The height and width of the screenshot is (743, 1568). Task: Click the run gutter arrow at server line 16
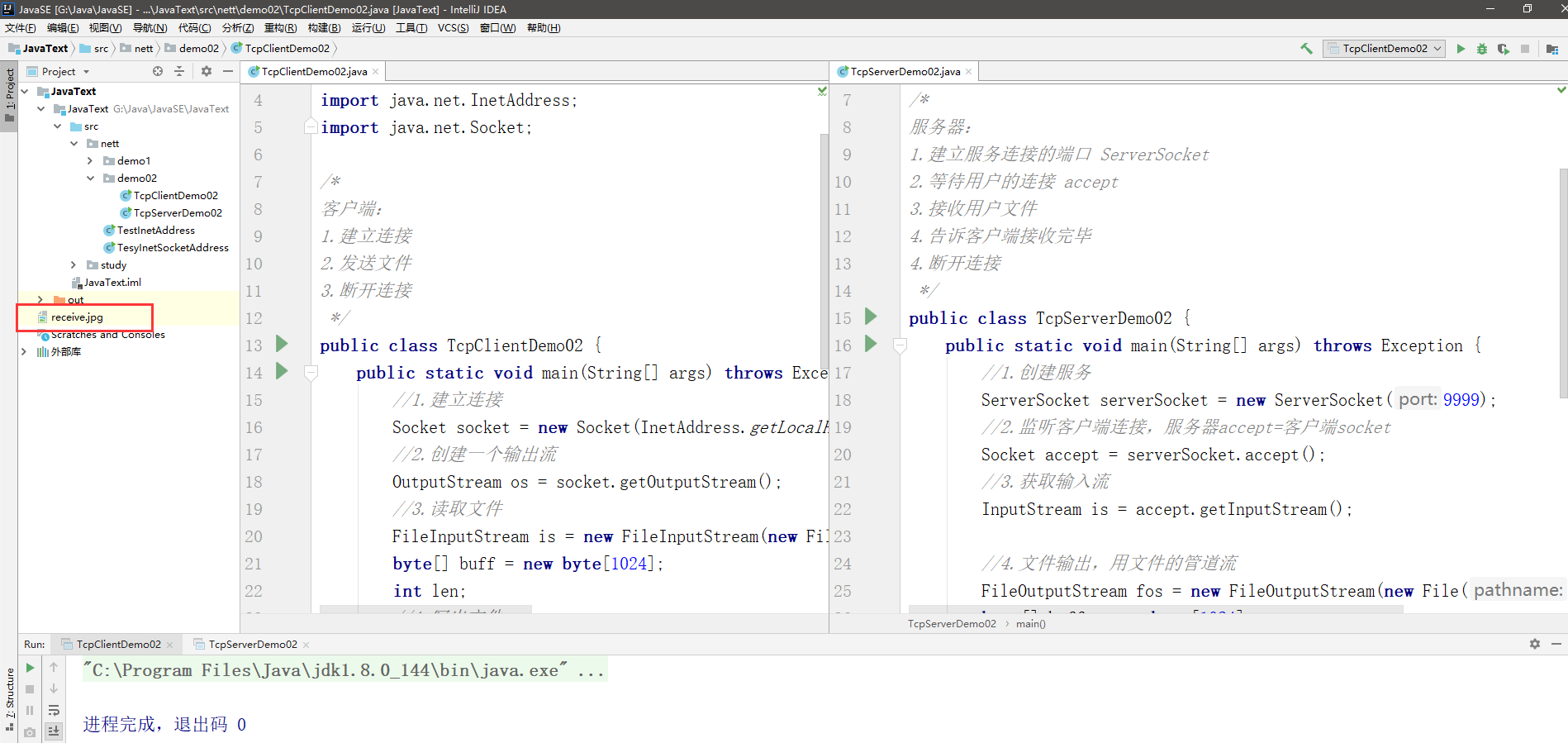tap(871, 344)
